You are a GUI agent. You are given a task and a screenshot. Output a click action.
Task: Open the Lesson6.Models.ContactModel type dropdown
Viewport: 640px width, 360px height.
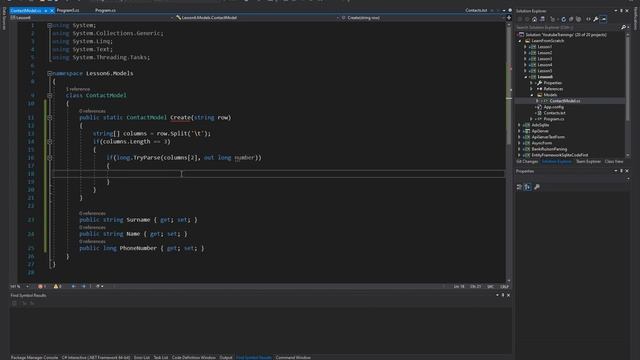pos(257,18)
